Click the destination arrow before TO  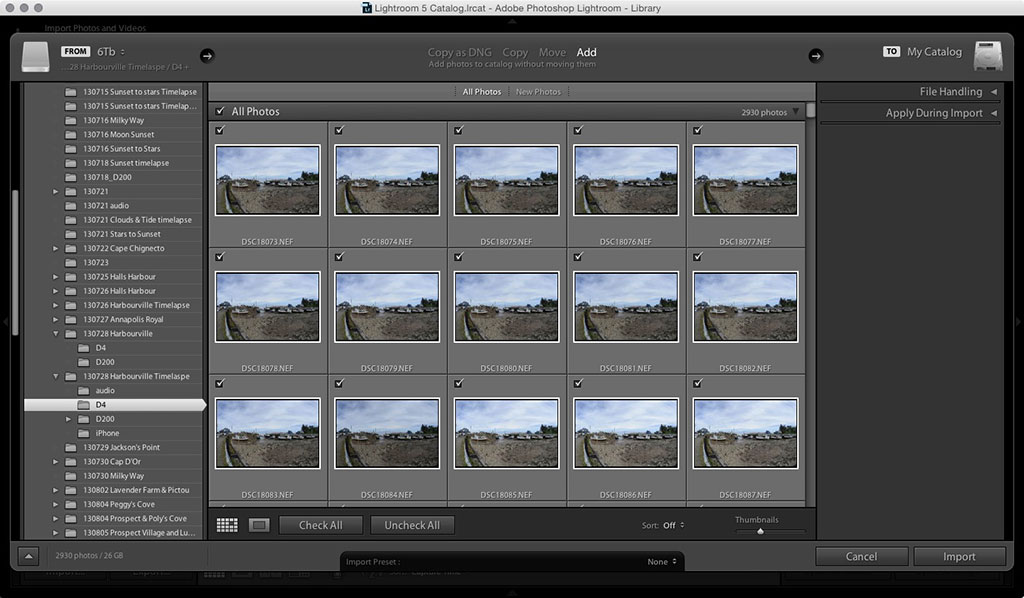(x=816, y=55)
